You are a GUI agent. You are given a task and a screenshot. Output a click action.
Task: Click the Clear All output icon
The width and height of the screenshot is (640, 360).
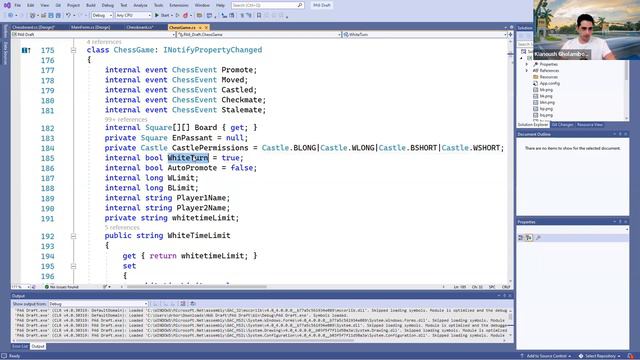pos(182,304)
